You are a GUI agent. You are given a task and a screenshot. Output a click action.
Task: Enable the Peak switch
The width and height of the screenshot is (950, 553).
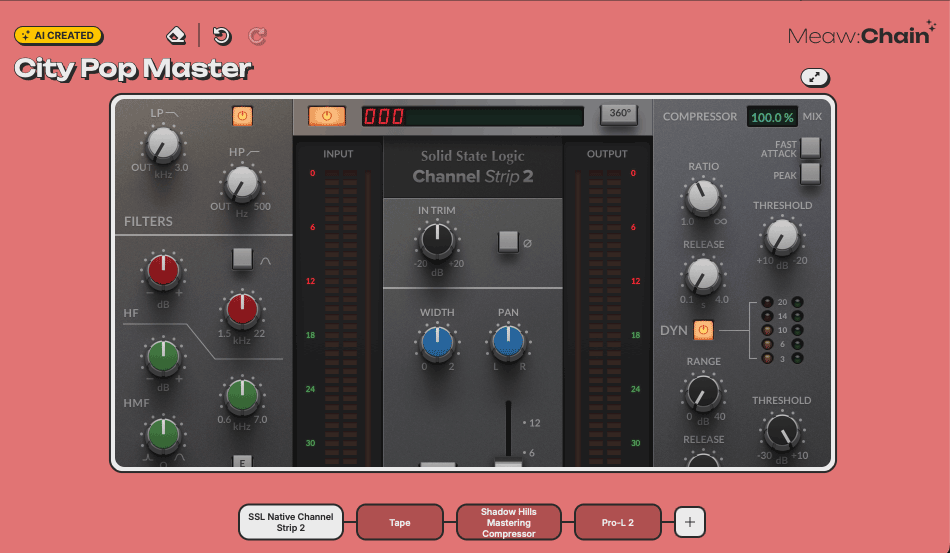pyautogui.click(x=810, y=174)
